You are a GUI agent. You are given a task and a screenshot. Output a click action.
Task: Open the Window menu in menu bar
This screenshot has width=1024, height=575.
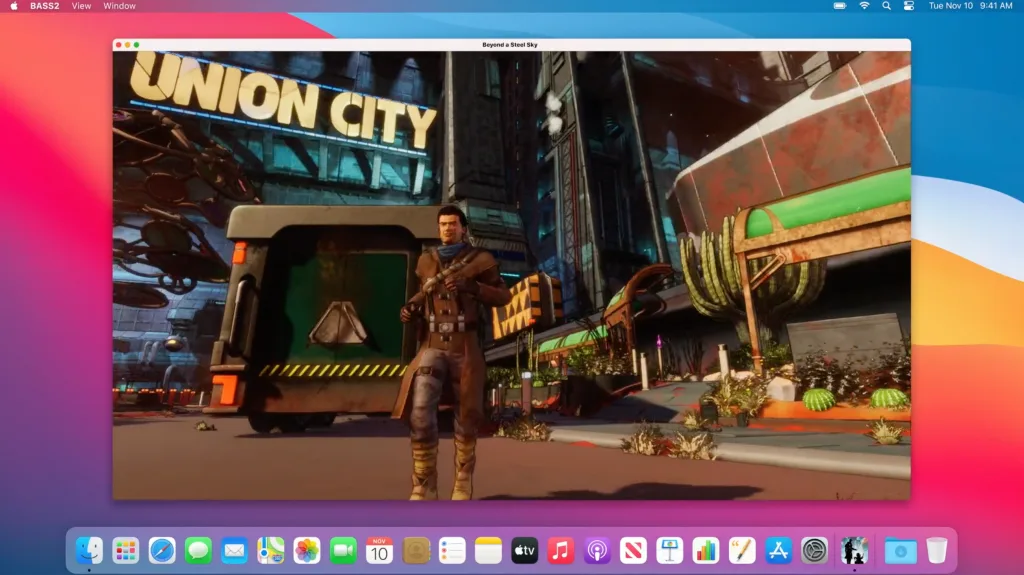pyautogui.click(x=120, y=6)
